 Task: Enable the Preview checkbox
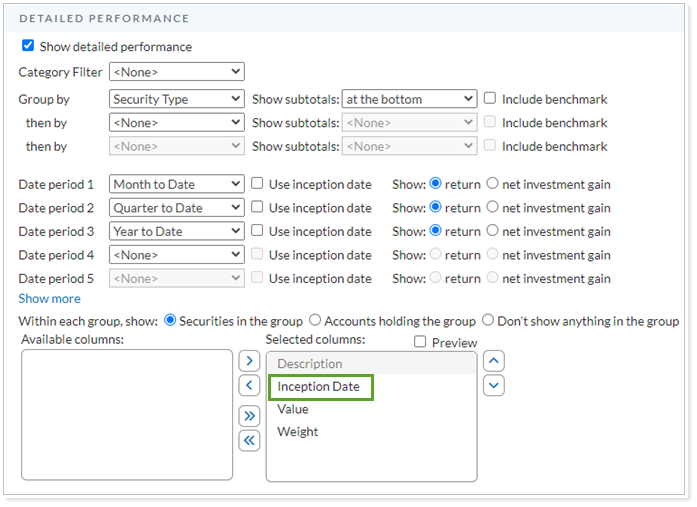421,343
